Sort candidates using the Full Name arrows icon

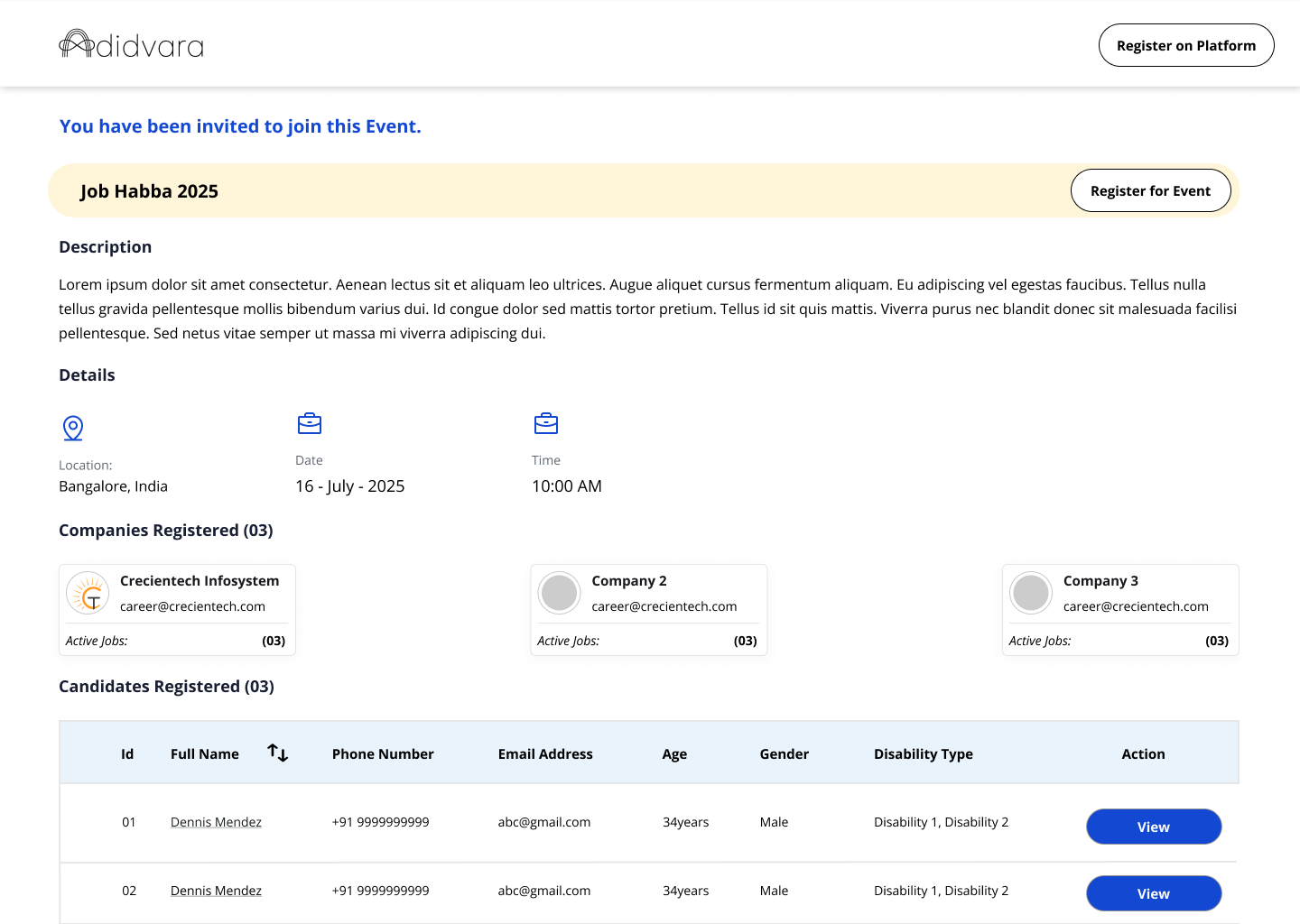(x=278, y=753)
